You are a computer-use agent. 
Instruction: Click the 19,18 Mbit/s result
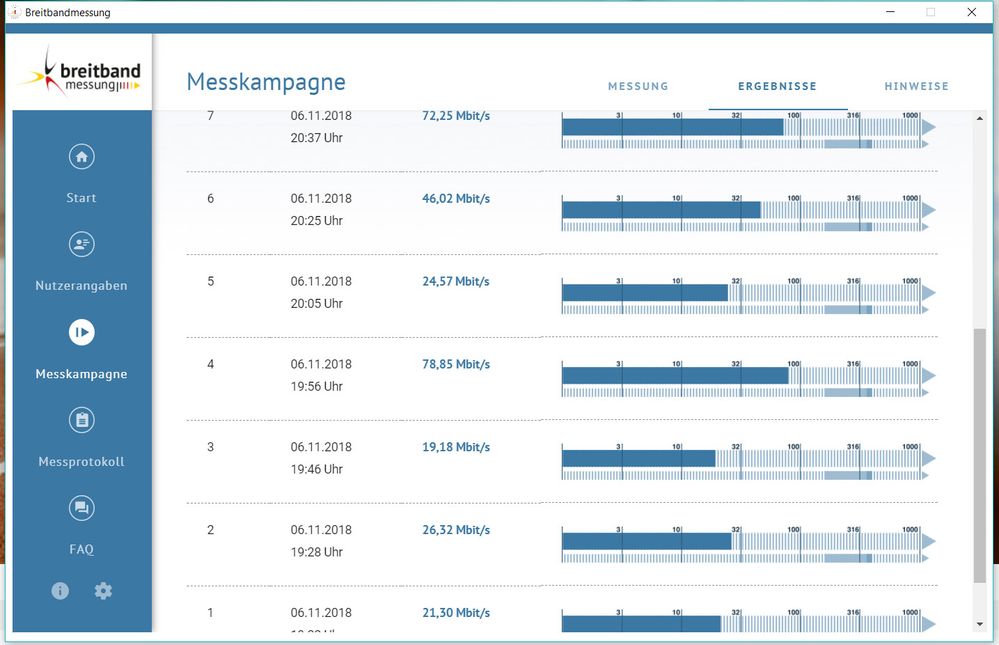456,447
